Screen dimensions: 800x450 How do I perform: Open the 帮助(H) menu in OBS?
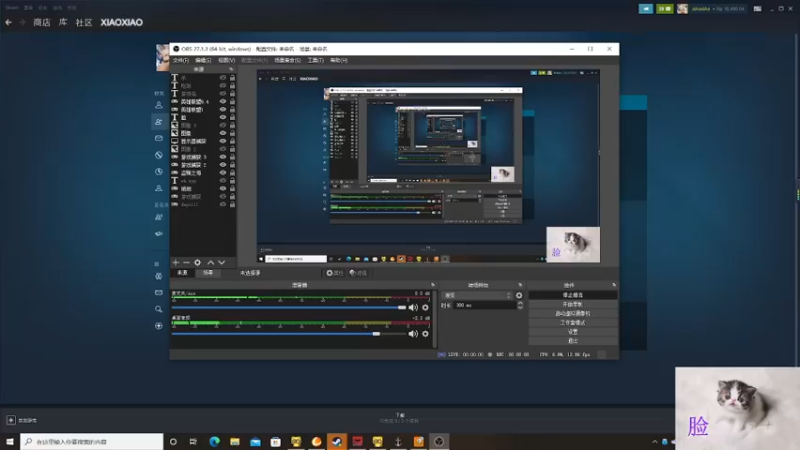(x=339, y=60)
